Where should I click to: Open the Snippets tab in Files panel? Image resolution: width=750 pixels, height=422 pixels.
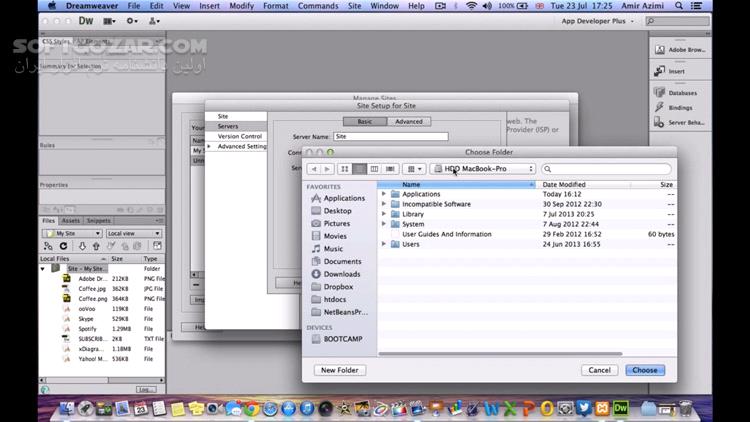[x=99, y=221]
